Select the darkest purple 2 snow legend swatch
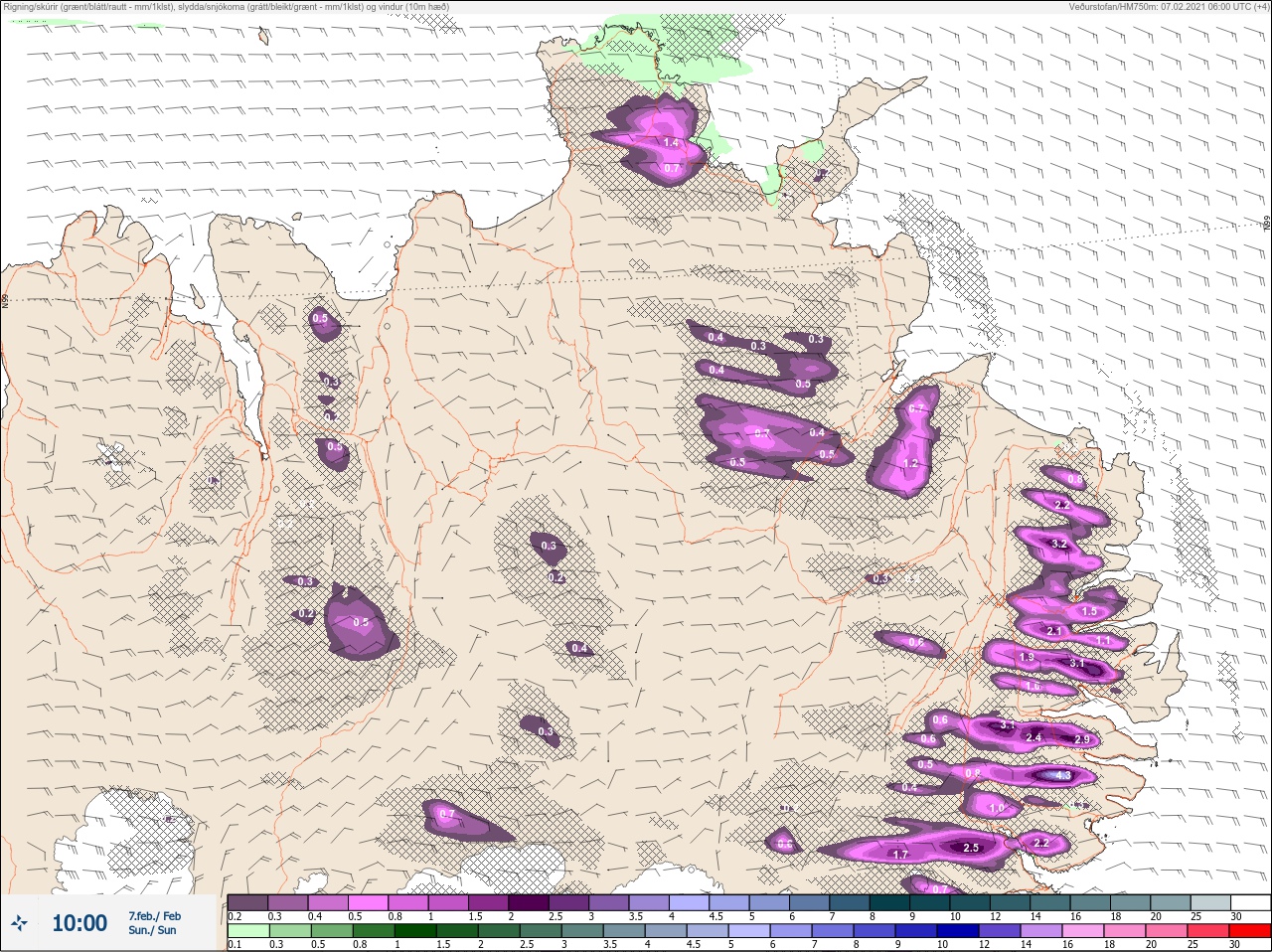Image resolution: width=1272 pixels, height=952 pixels. [529, 902]
